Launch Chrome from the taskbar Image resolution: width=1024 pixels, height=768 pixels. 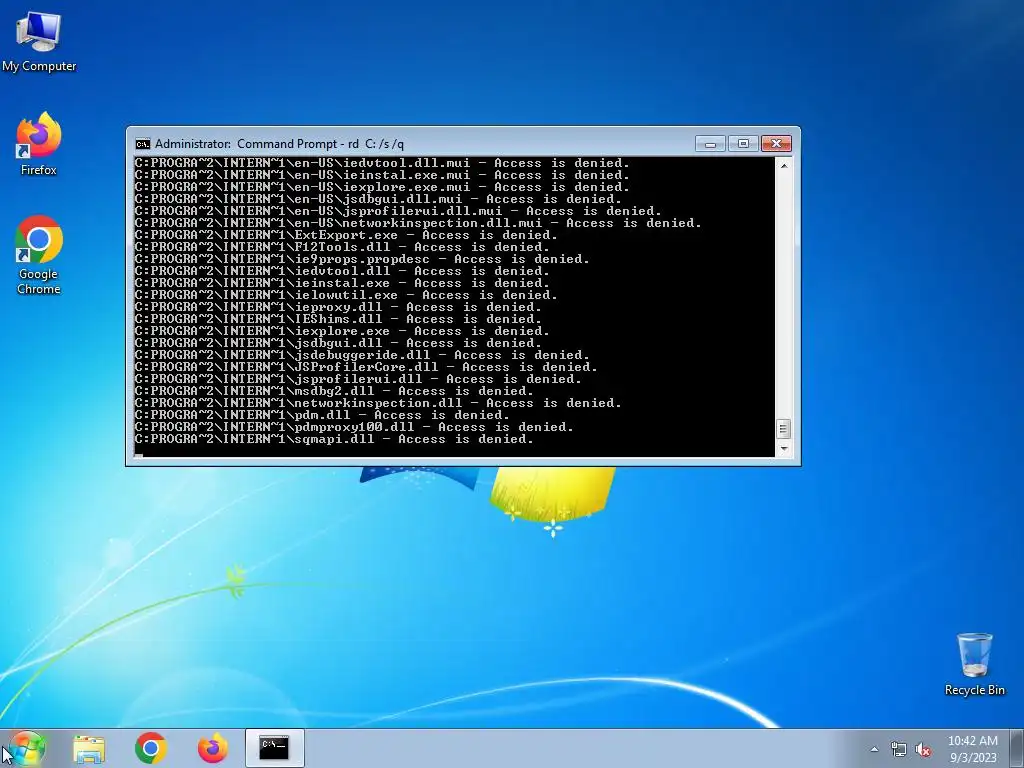[151, 748]
